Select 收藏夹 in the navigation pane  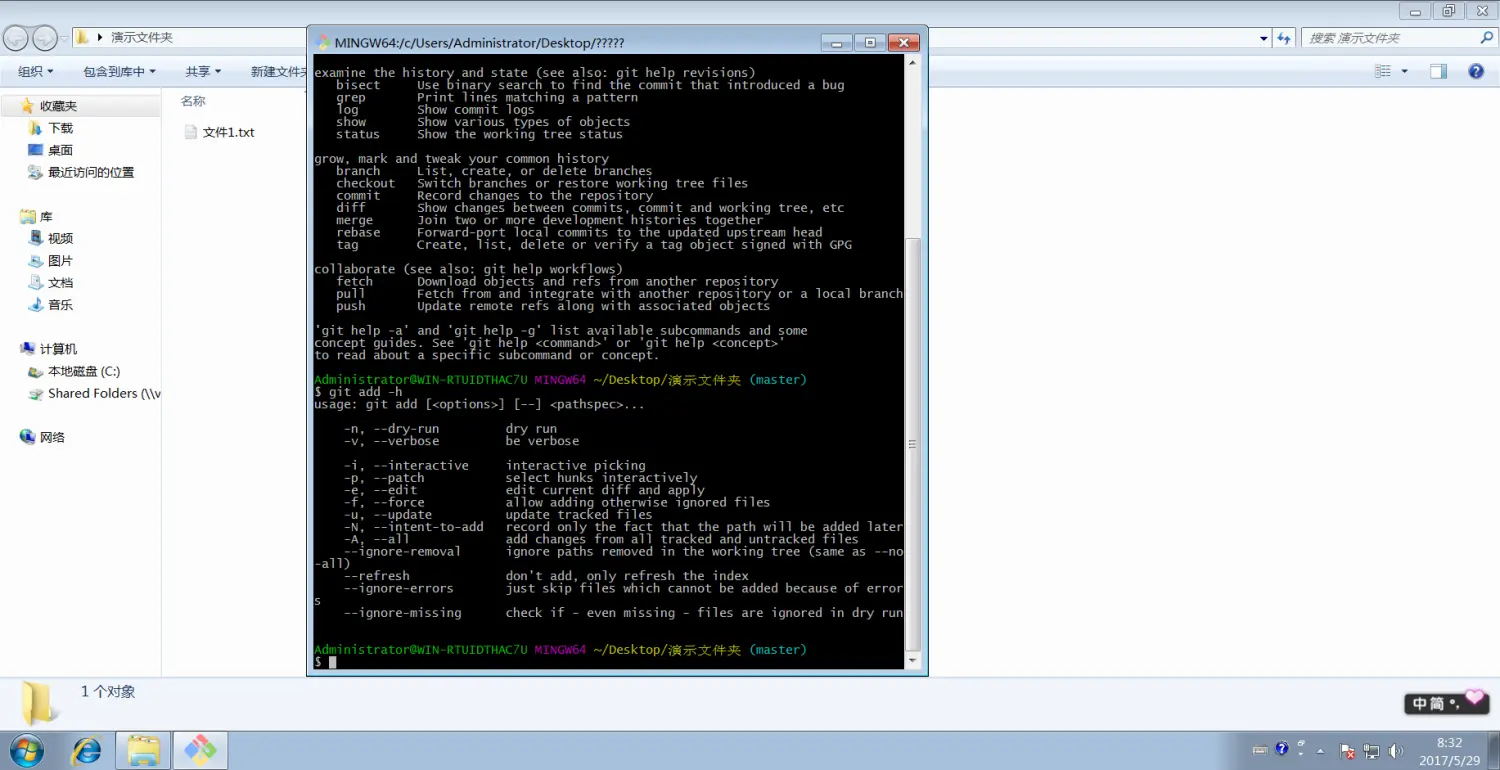[x=58, y=106]
